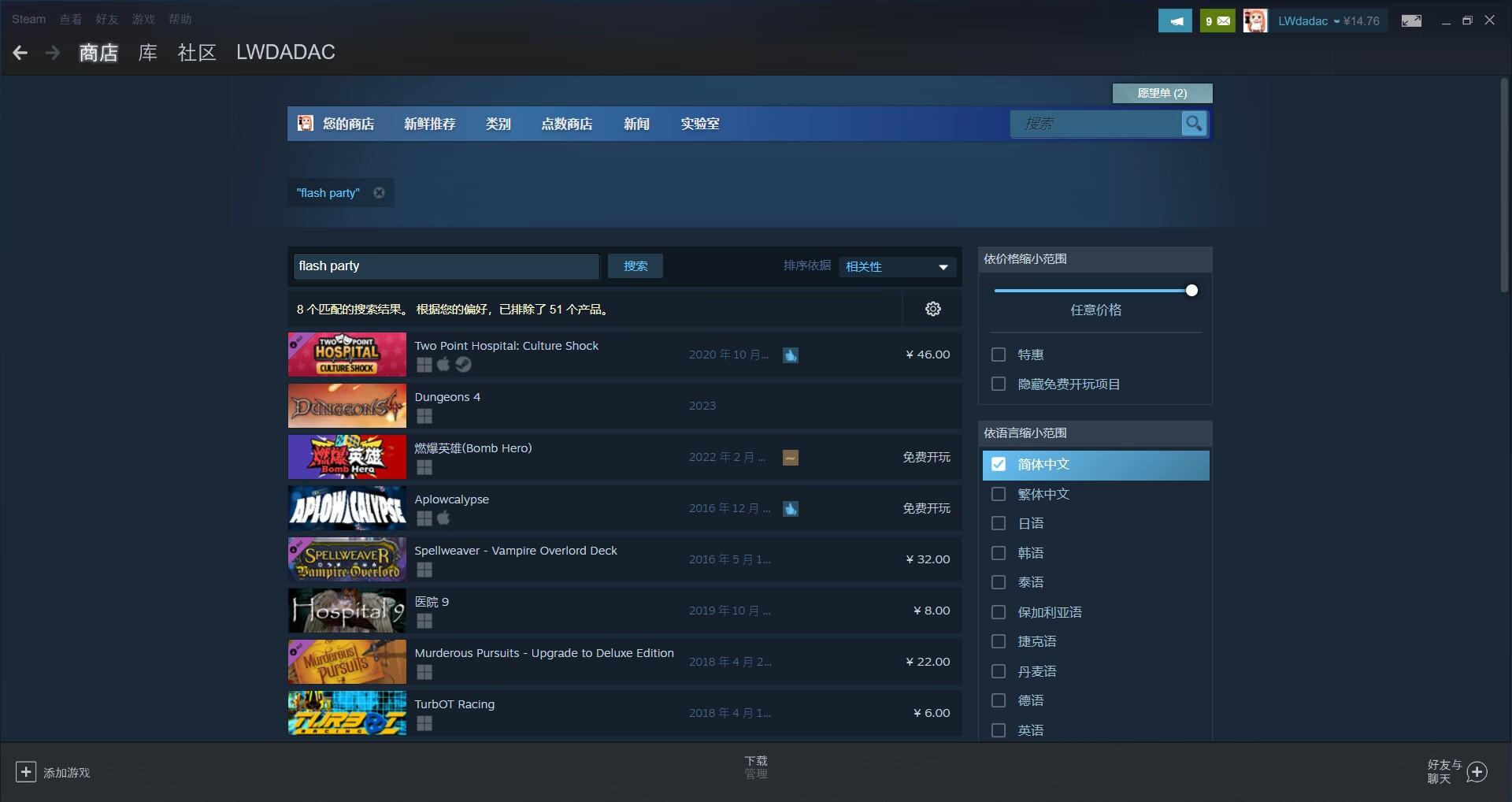Click the Mac icon on Two Point Hospital row
Viewport: 1512px width, 802px height.
443,364
